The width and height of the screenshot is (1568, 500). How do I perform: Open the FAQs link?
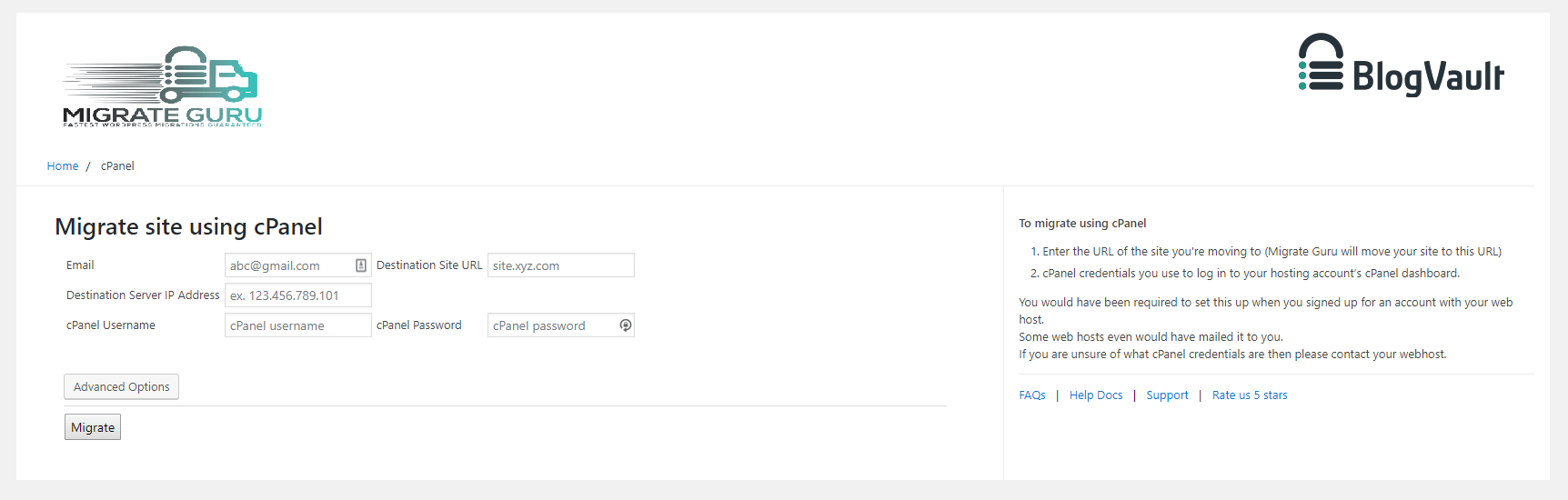(1032, 395)
